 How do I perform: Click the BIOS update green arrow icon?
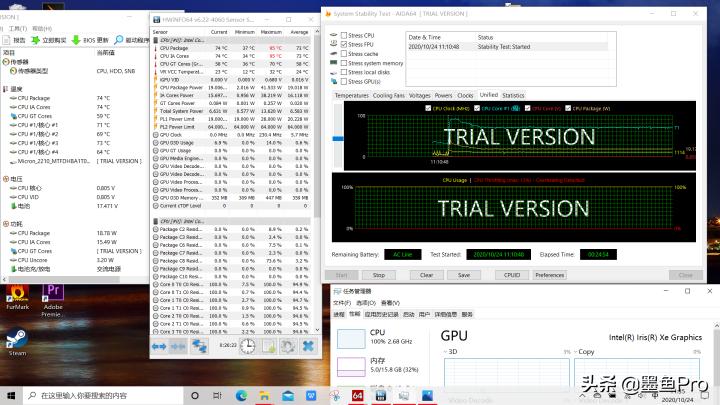coord(76,39)
